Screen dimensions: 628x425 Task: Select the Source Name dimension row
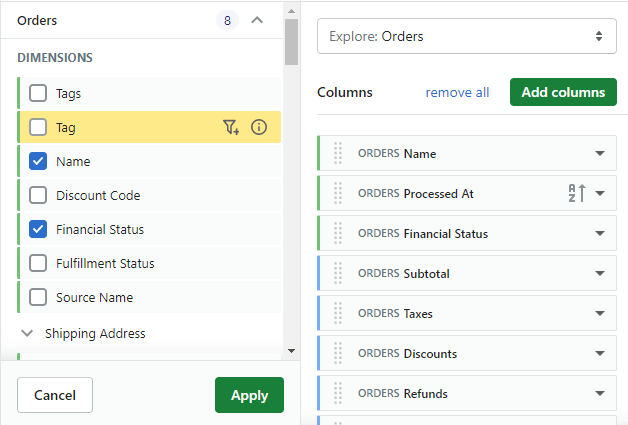click(x=149, y=297)
